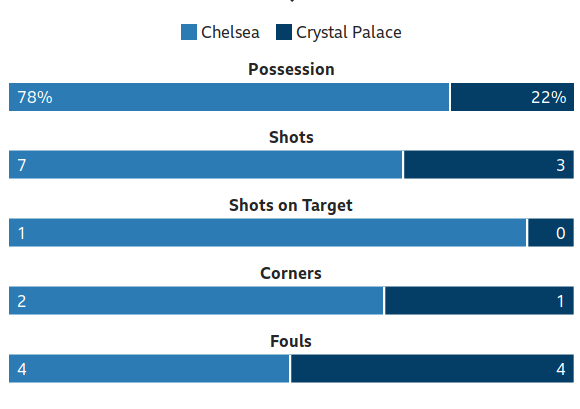
Task: Click the Possession heading
Action: 291,69
